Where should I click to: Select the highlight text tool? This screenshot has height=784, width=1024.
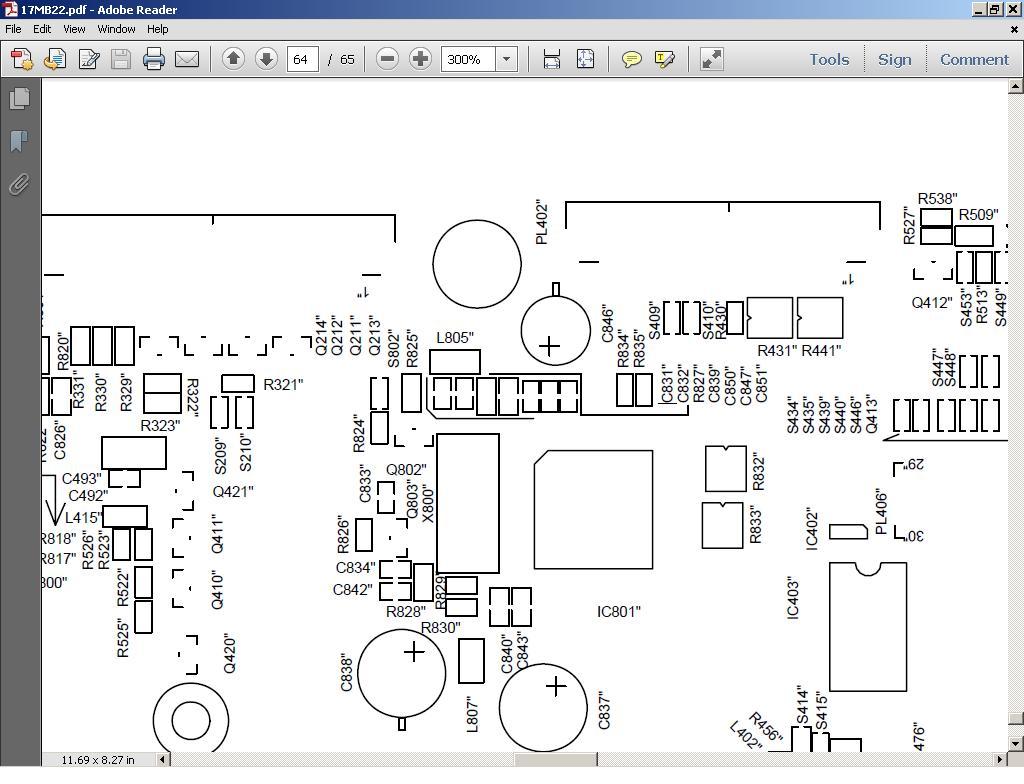click(x=664, y=59)
